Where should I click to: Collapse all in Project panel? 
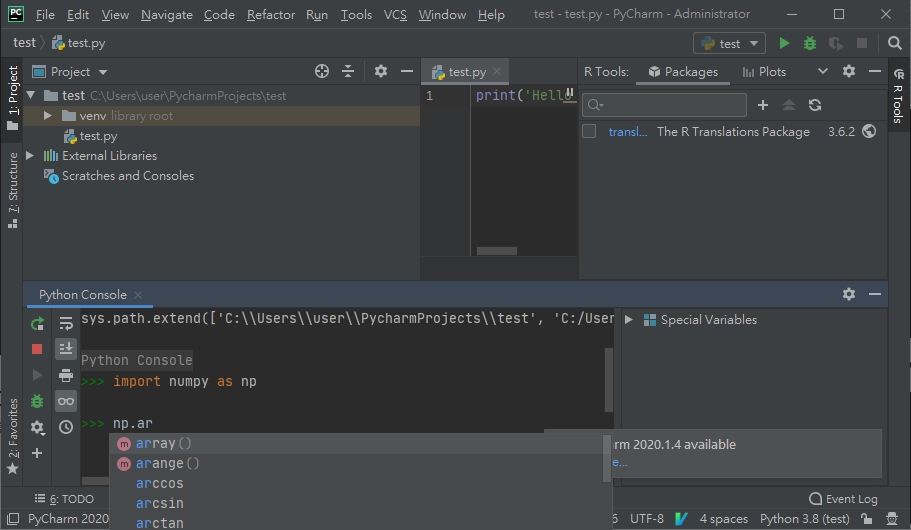tap(348, 71)
